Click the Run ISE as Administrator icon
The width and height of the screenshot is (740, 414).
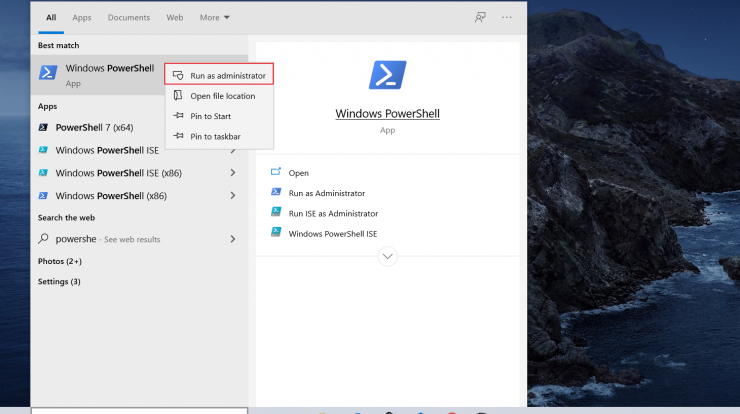276,212
